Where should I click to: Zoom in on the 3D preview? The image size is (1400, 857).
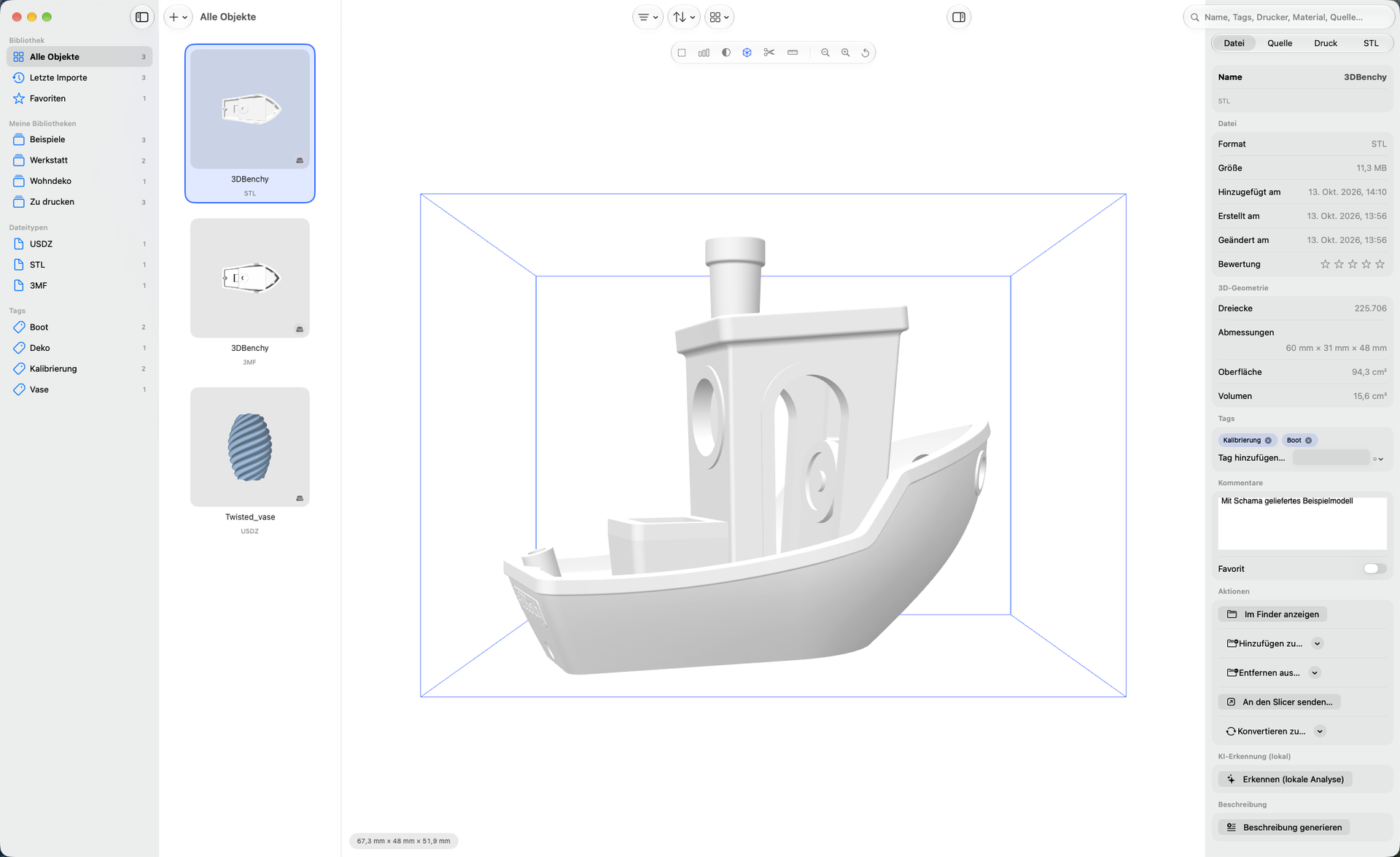(845, 53)
